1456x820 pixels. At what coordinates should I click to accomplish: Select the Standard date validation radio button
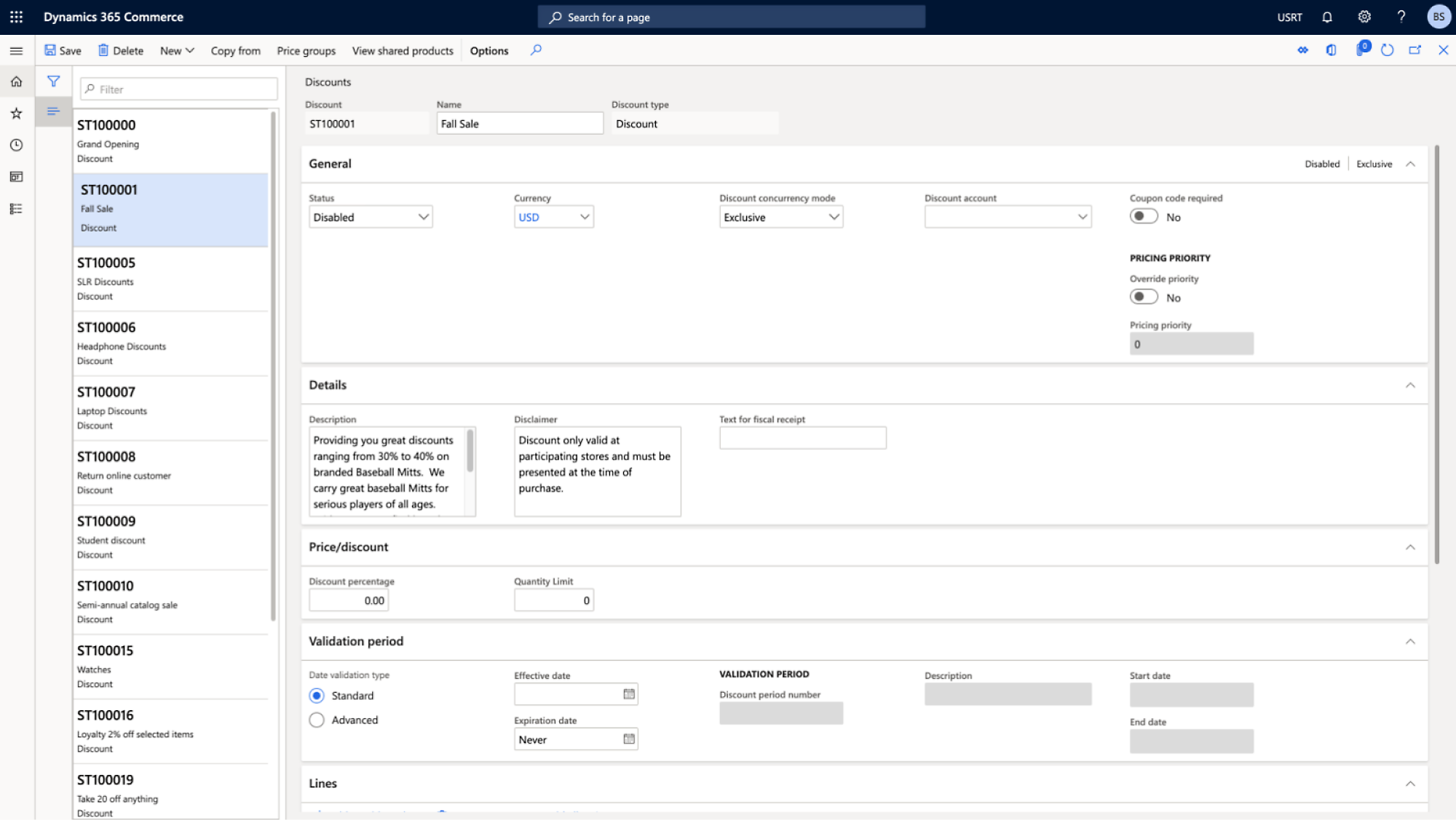pos(316,695)
